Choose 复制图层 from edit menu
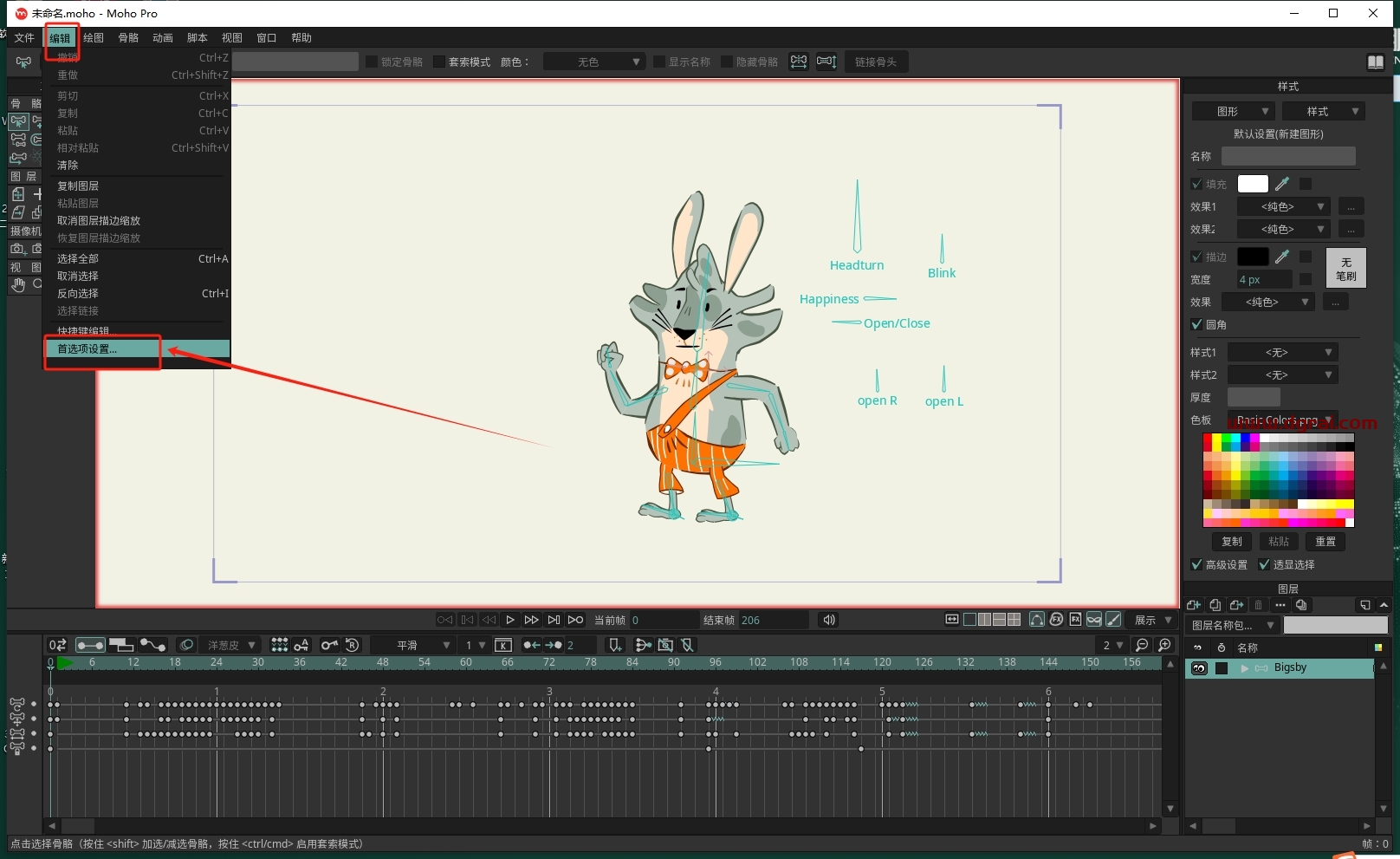 (138, 185)
